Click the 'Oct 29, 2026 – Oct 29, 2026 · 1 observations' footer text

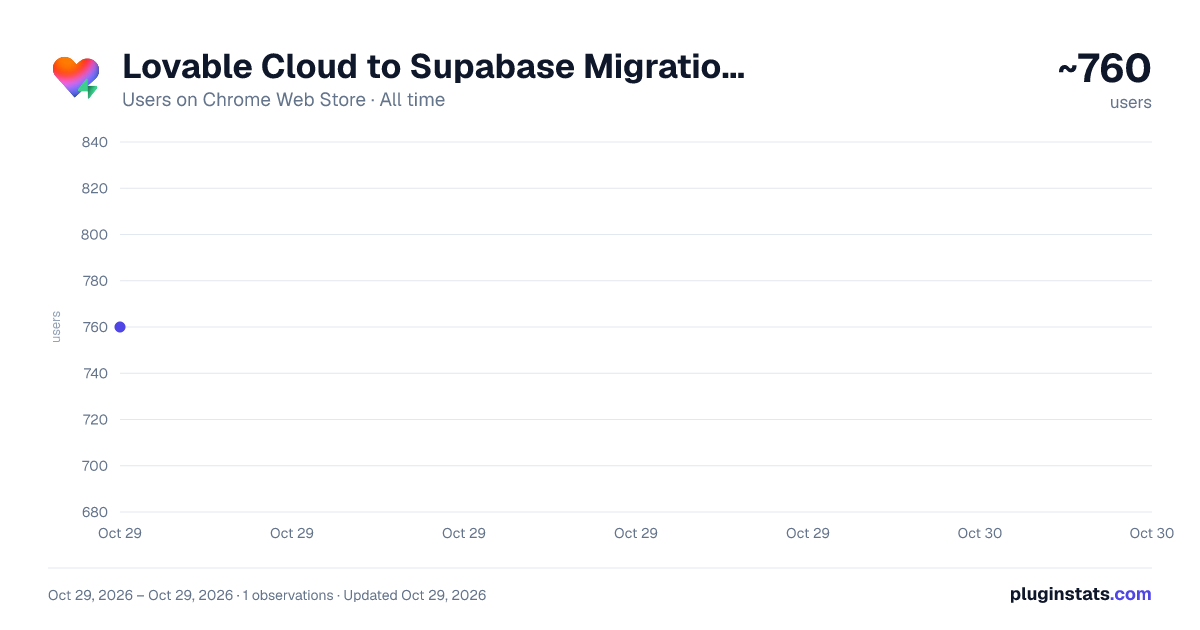tap(191, 595)
